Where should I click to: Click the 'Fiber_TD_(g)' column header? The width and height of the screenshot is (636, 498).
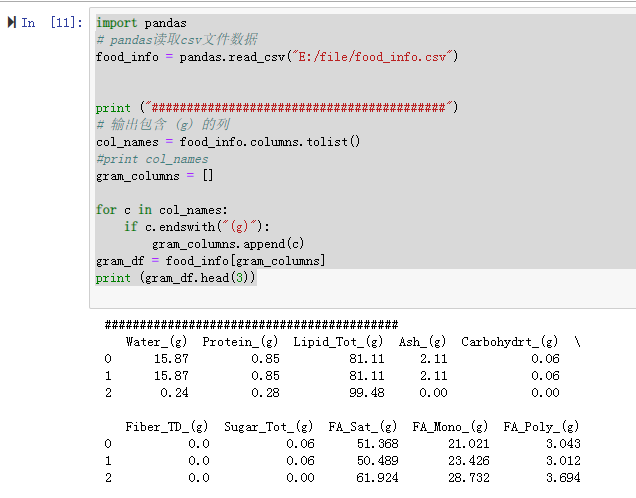click(167, 427)
